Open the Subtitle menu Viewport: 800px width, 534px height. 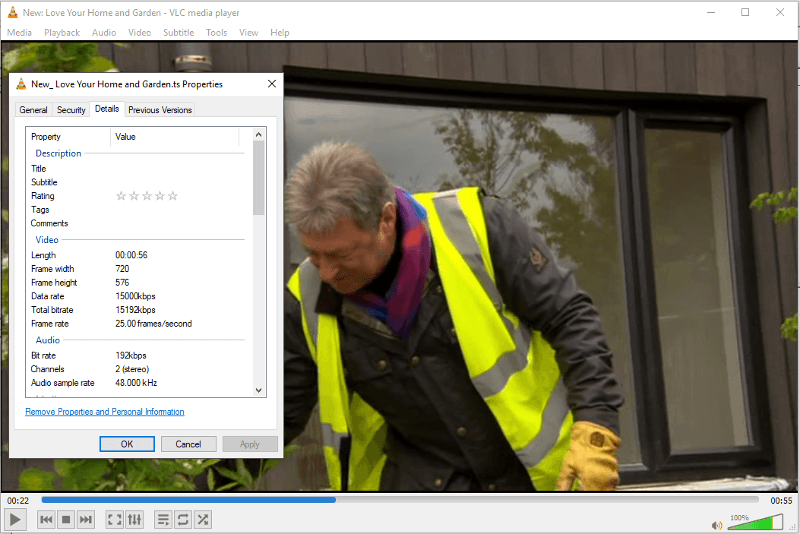point(179,33)
